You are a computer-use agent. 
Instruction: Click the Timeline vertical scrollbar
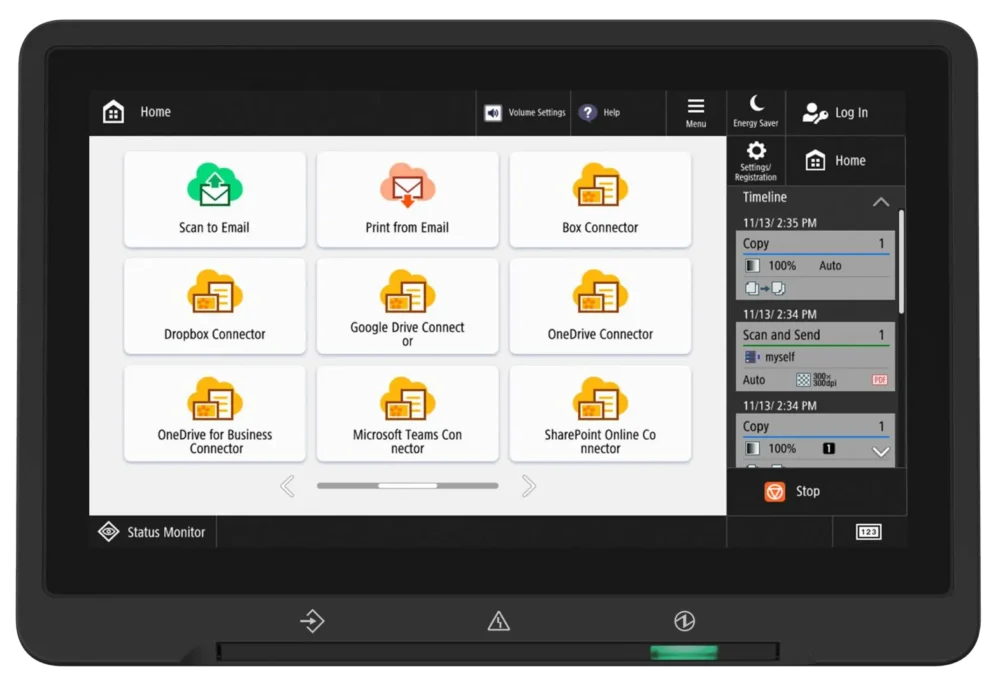(x=901, y=262)
